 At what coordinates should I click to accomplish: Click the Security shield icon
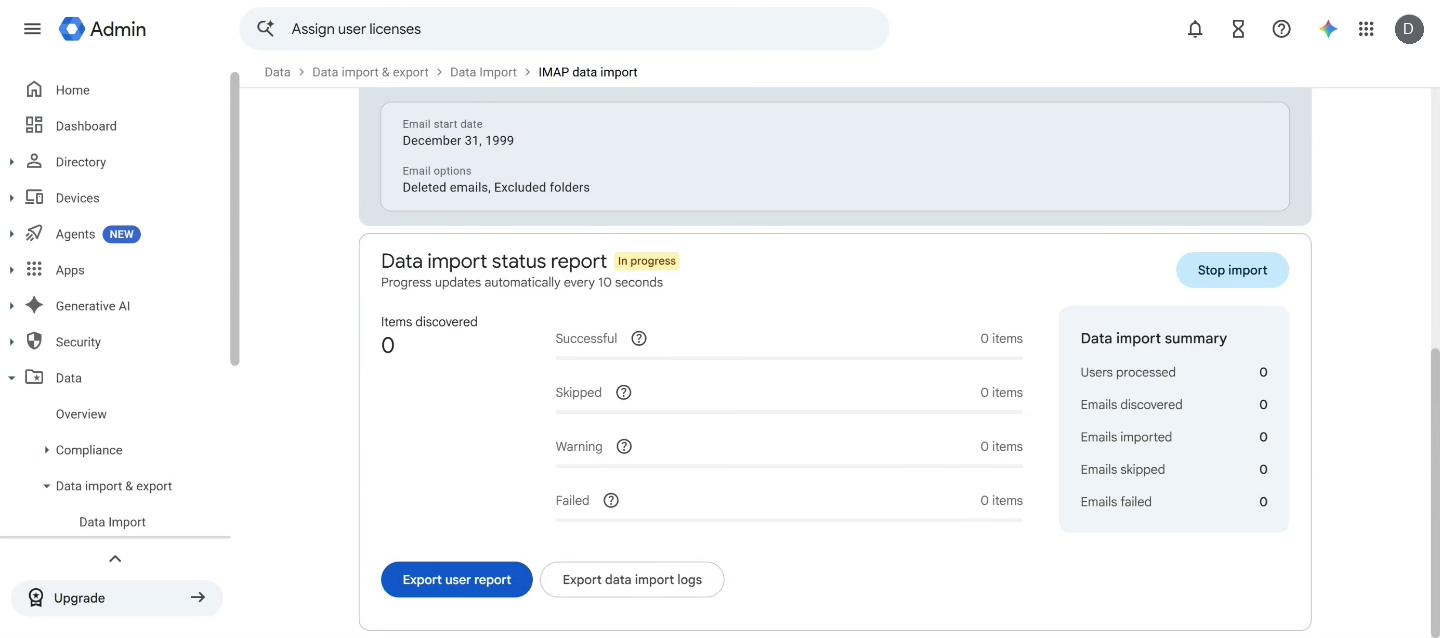[x=34, y=341]
